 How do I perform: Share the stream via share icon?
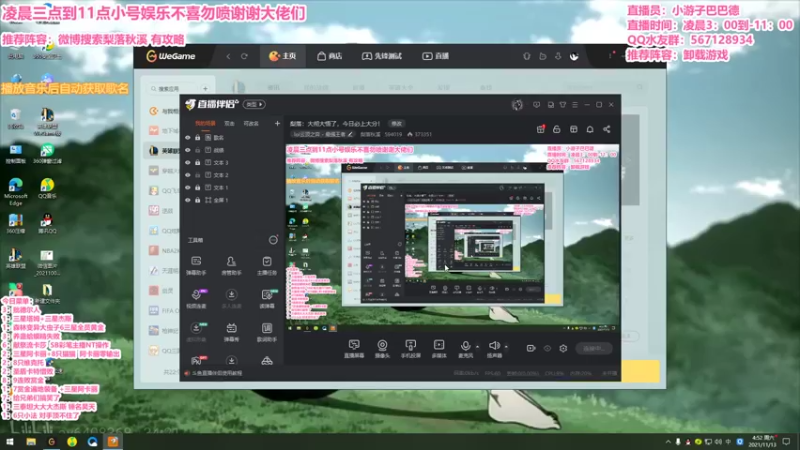[x=607, y=129]
